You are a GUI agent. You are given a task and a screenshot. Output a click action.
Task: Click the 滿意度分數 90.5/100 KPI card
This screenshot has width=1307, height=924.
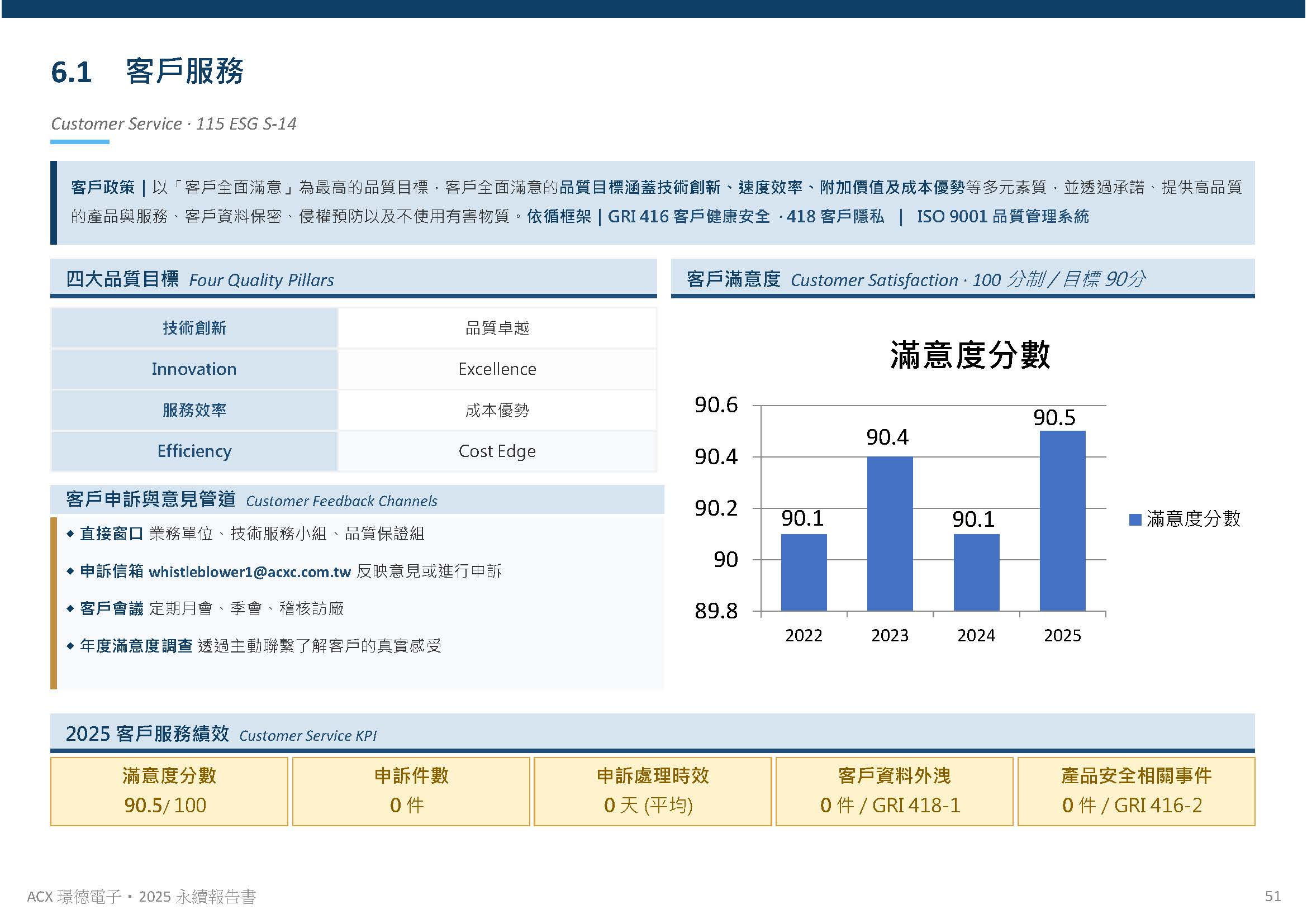click(169, 791)
